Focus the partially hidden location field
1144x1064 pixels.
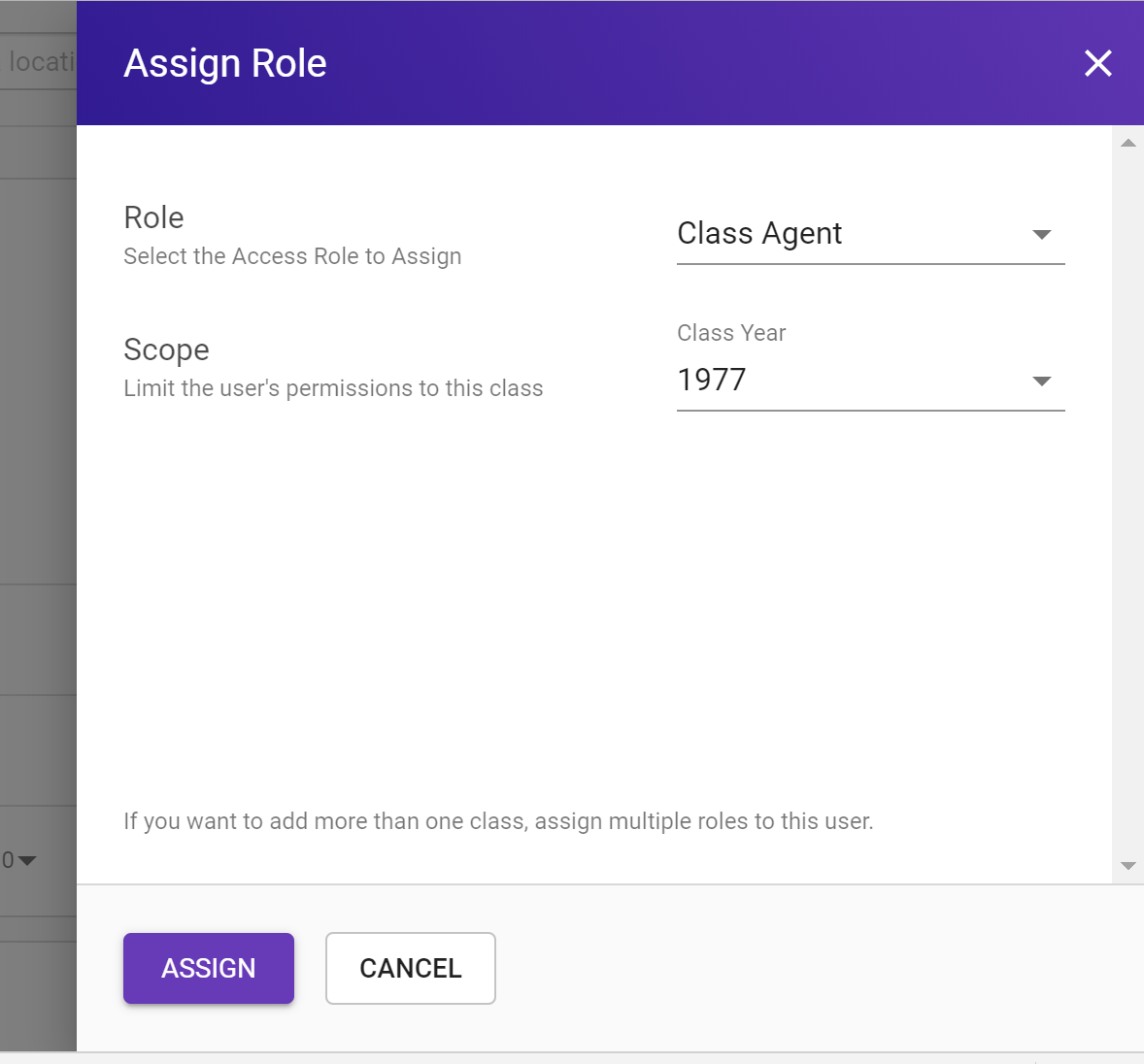coord(39,62)
